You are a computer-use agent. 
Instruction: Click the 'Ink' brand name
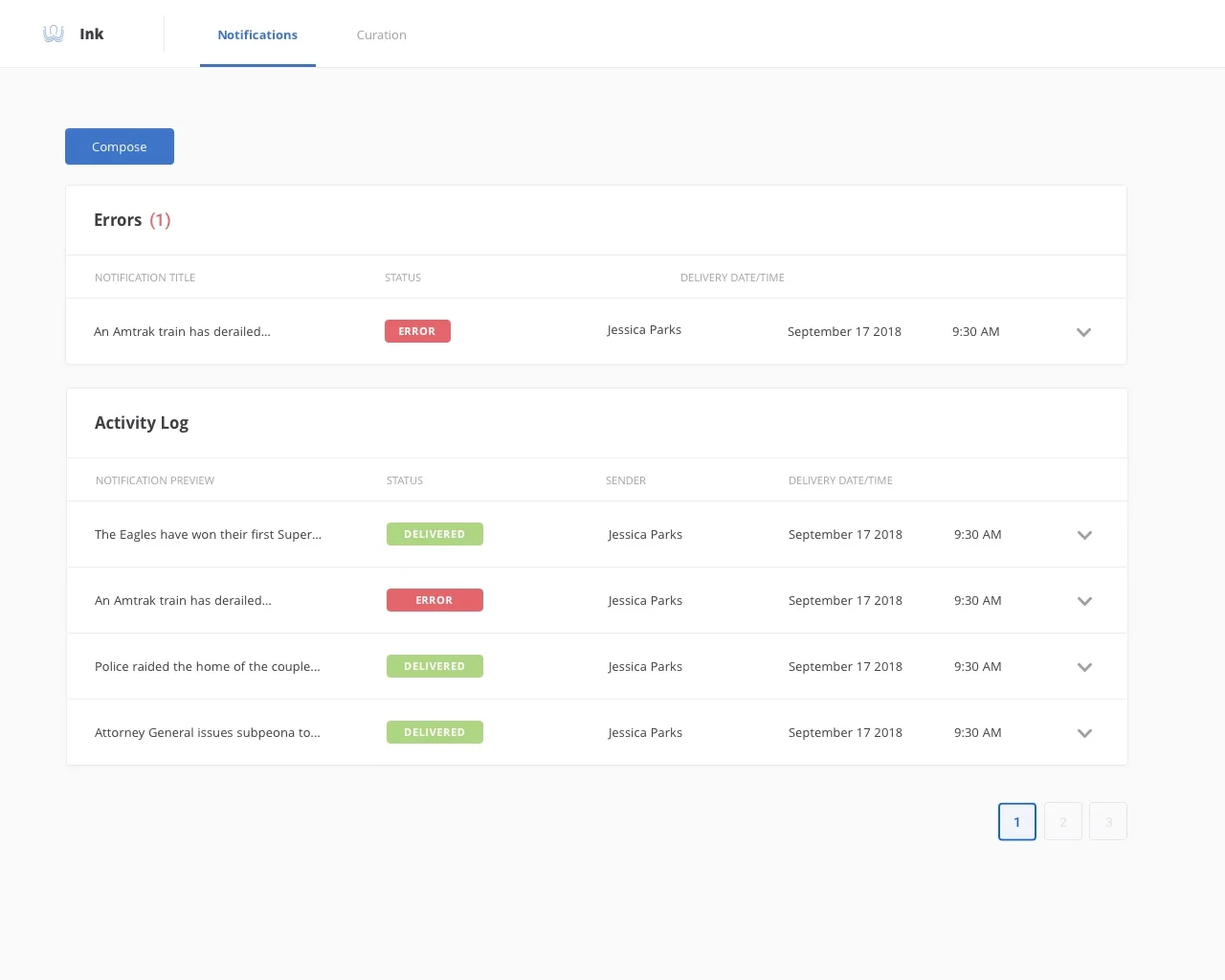pos(92,33)
